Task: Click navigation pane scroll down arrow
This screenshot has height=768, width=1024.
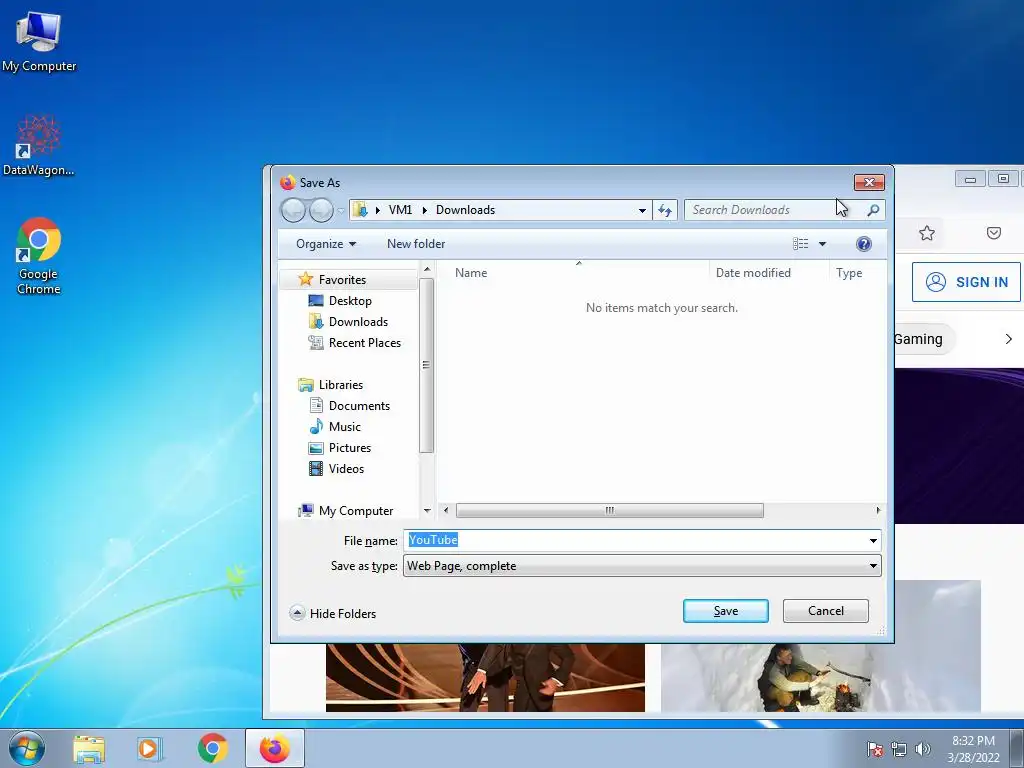Action: coord(426,511)
